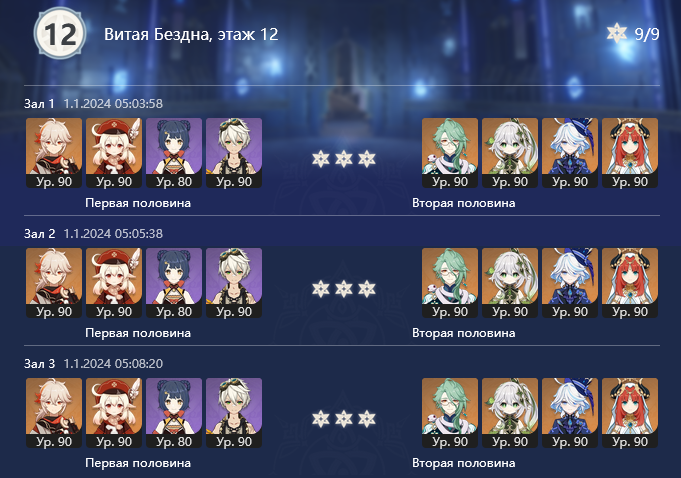Select Baizhu portrait in Зал 1 second half
681x478 pixels.
(x=450, y=153)
